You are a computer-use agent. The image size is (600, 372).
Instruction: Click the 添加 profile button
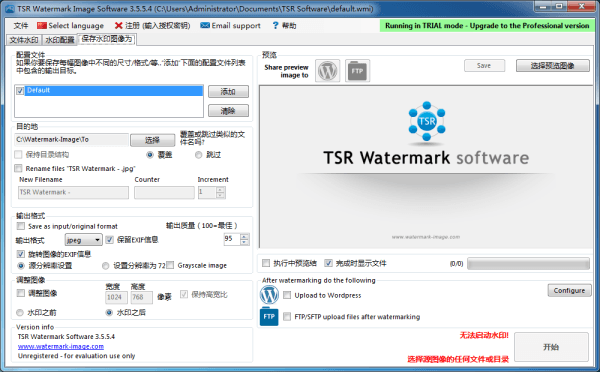(228, 91)
